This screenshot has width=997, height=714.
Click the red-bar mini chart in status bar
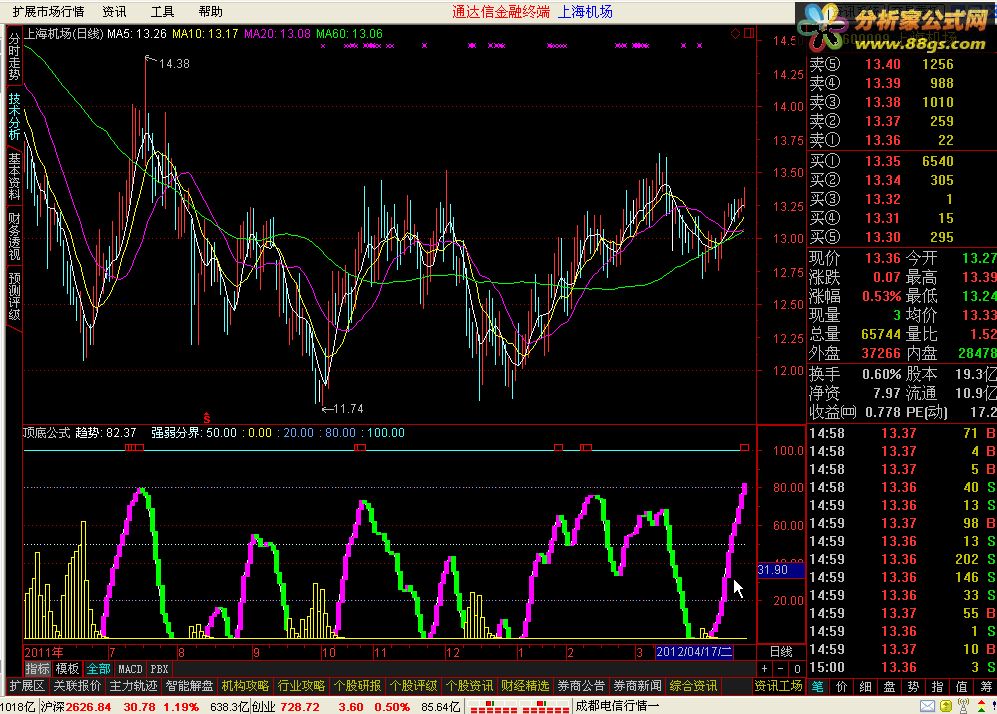point(518,706)
